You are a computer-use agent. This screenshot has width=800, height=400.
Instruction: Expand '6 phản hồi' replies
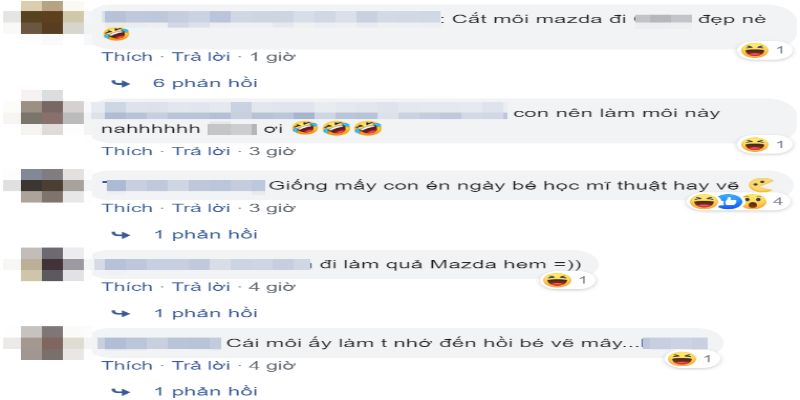pos(205,83)
